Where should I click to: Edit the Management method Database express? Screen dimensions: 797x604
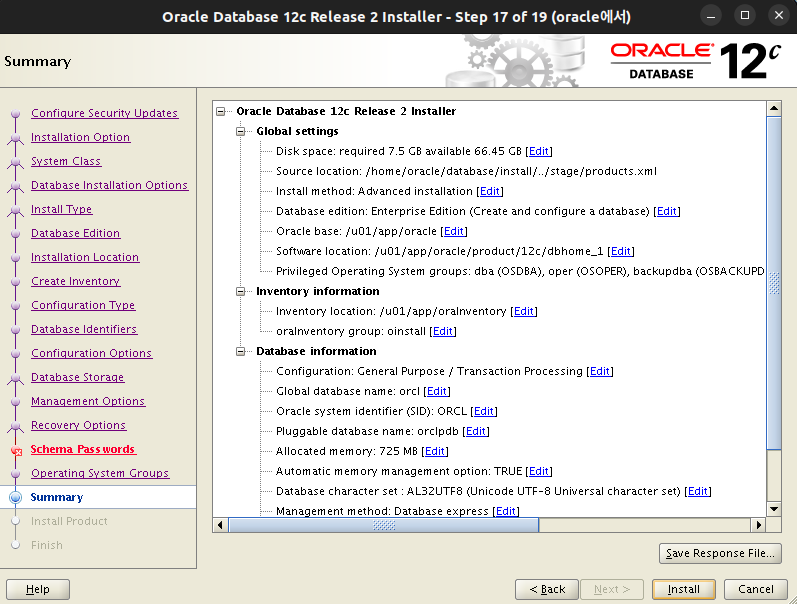pos(506,511)
